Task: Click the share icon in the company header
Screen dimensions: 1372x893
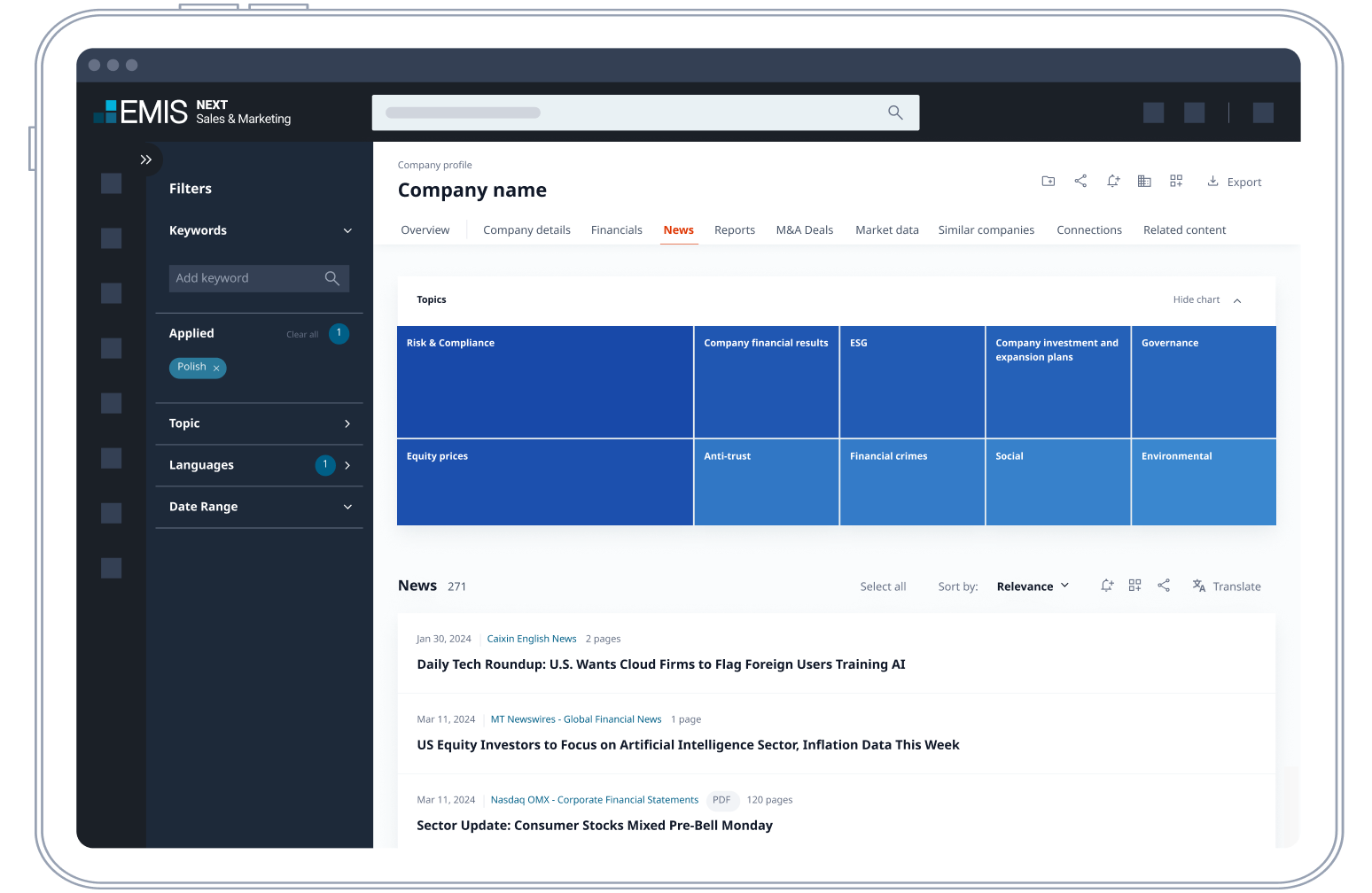Action: (1080, 181)
